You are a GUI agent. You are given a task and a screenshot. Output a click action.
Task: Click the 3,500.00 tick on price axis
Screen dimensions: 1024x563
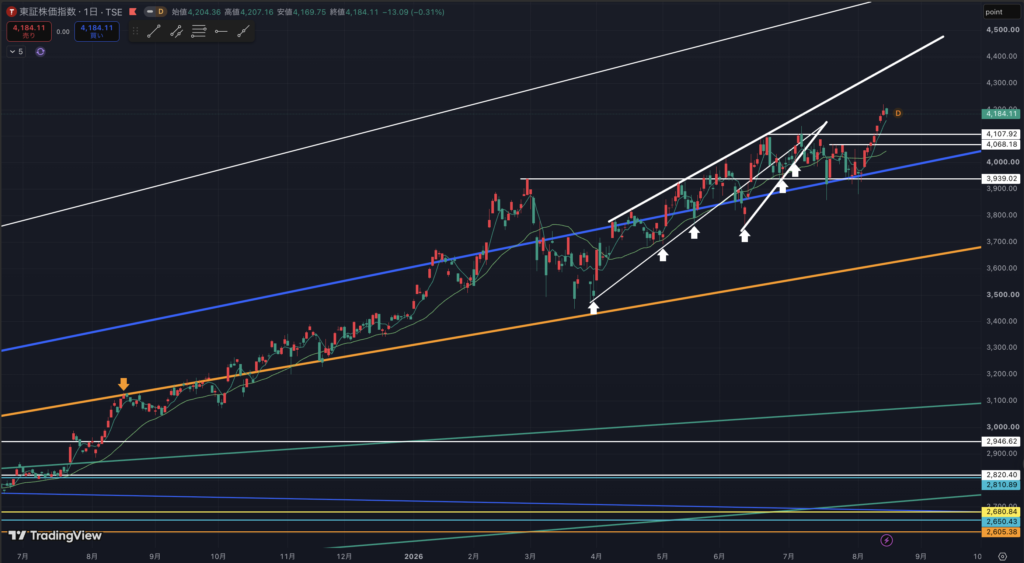click(1002, 295)
